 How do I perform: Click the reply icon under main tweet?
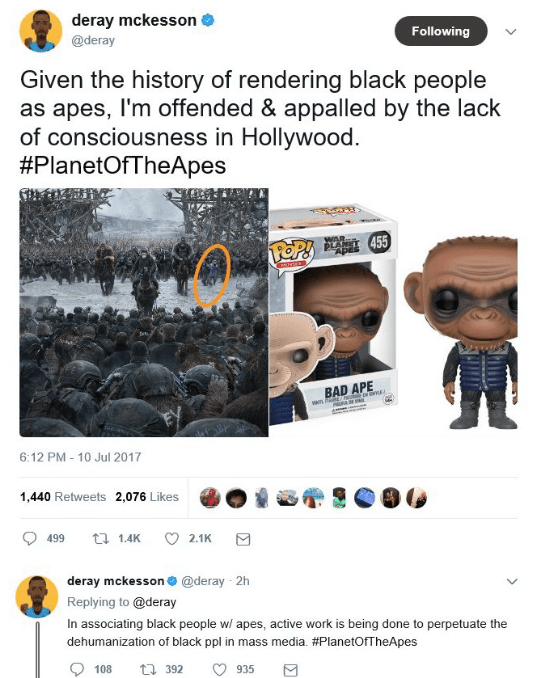[29, 538]
